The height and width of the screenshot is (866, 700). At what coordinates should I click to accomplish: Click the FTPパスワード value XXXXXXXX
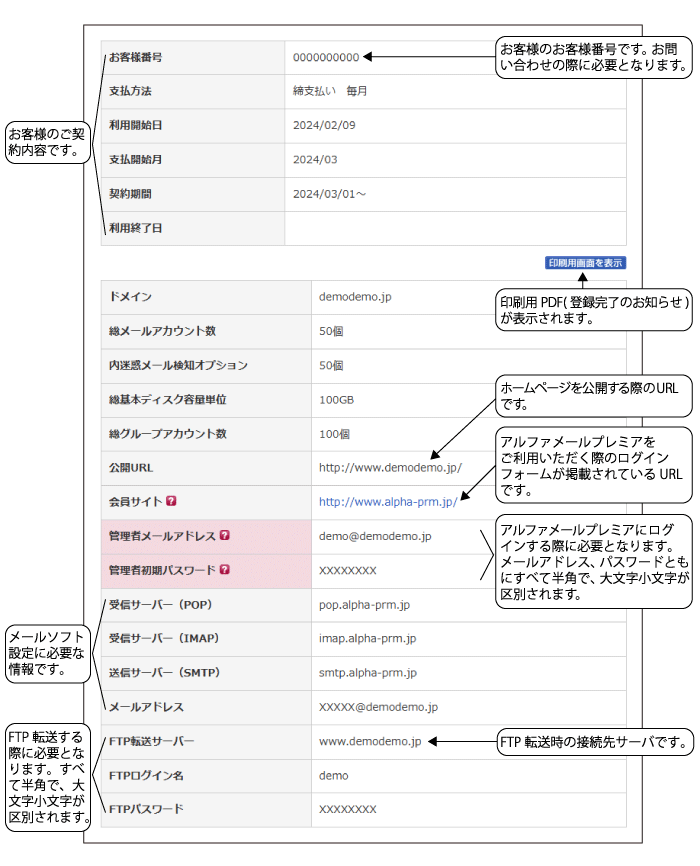pyautogui.click(x=348, y=809)
